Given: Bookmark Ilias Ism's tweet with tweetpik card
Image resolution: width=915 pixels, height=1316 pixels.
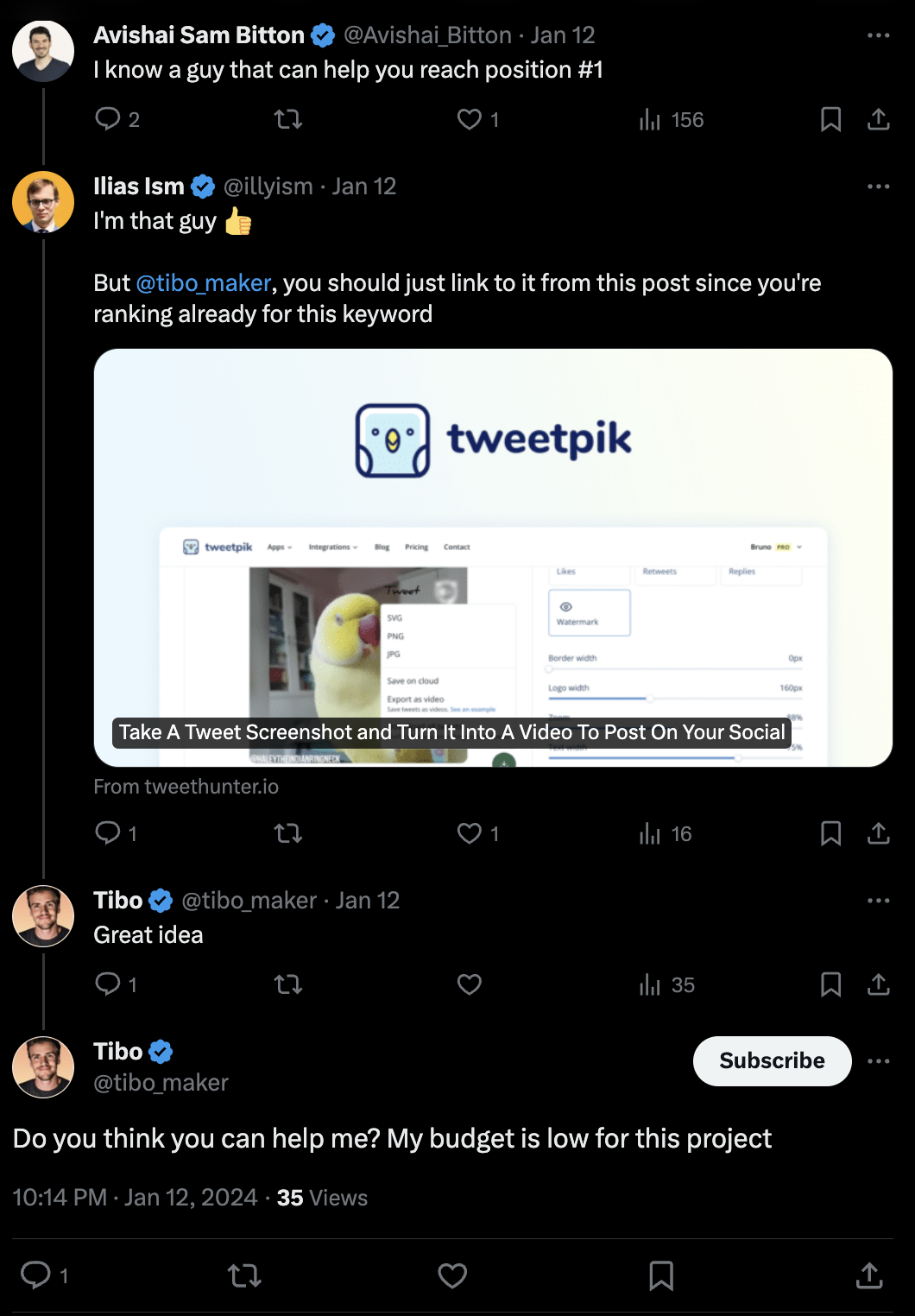Looking at the screenshot, I should pyautogui.click(x=830, y=833).
